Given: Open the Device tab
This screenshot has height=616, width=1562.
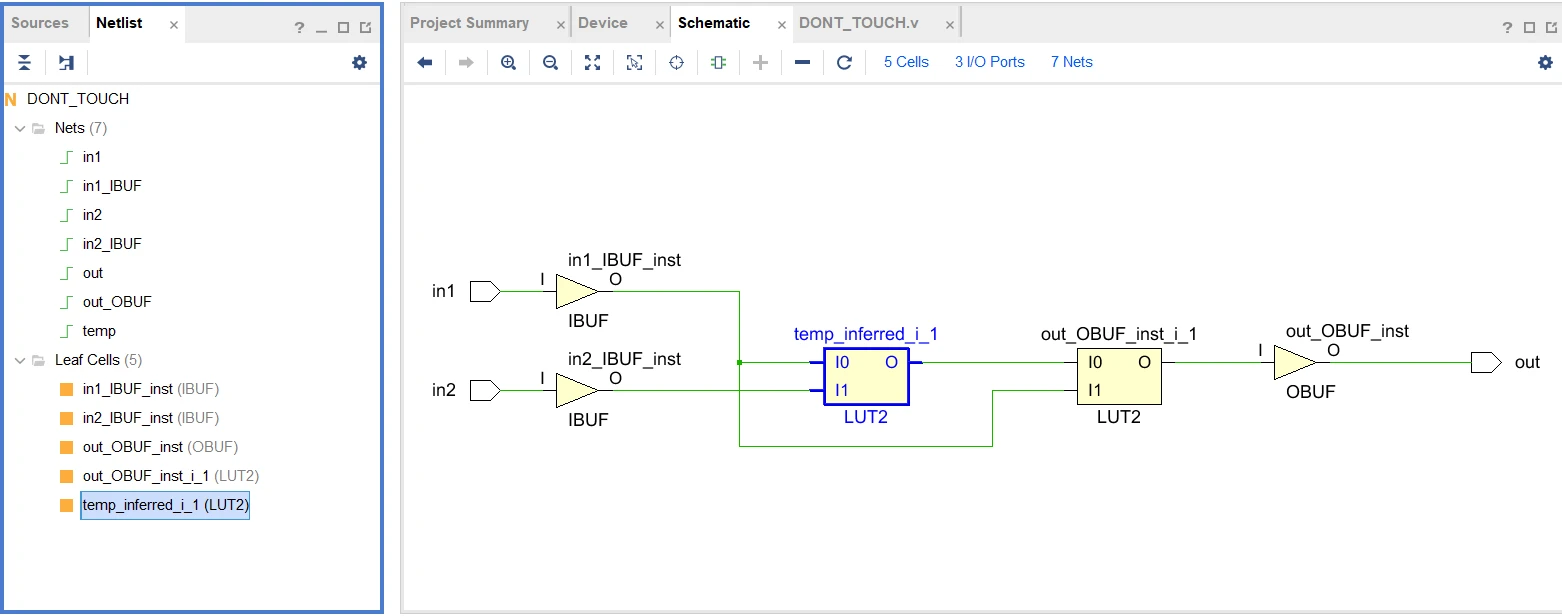Looking at the screenshot, I should (603, 23).
